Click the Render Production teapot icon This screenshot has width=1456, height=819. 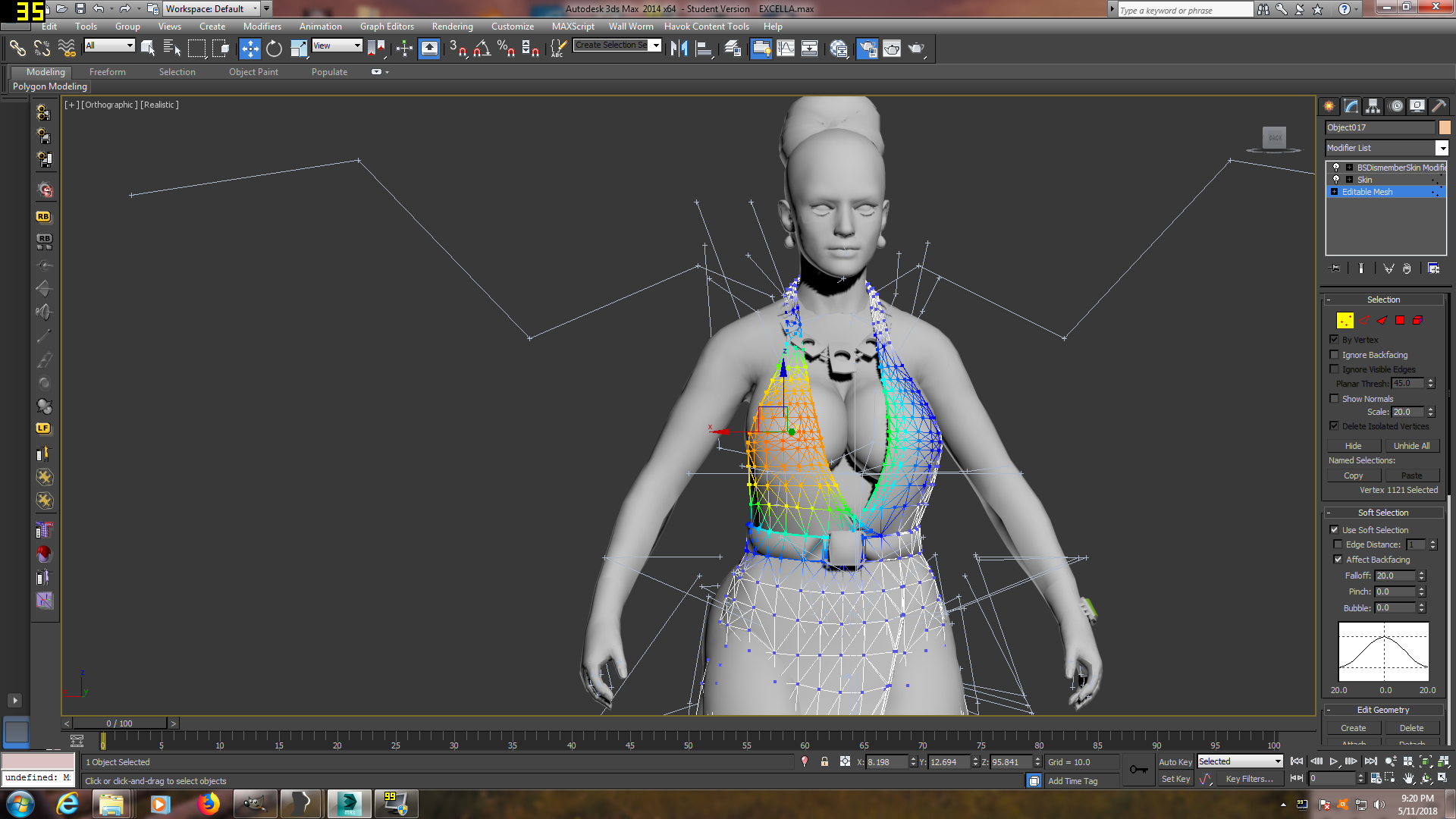click(917, 49)
